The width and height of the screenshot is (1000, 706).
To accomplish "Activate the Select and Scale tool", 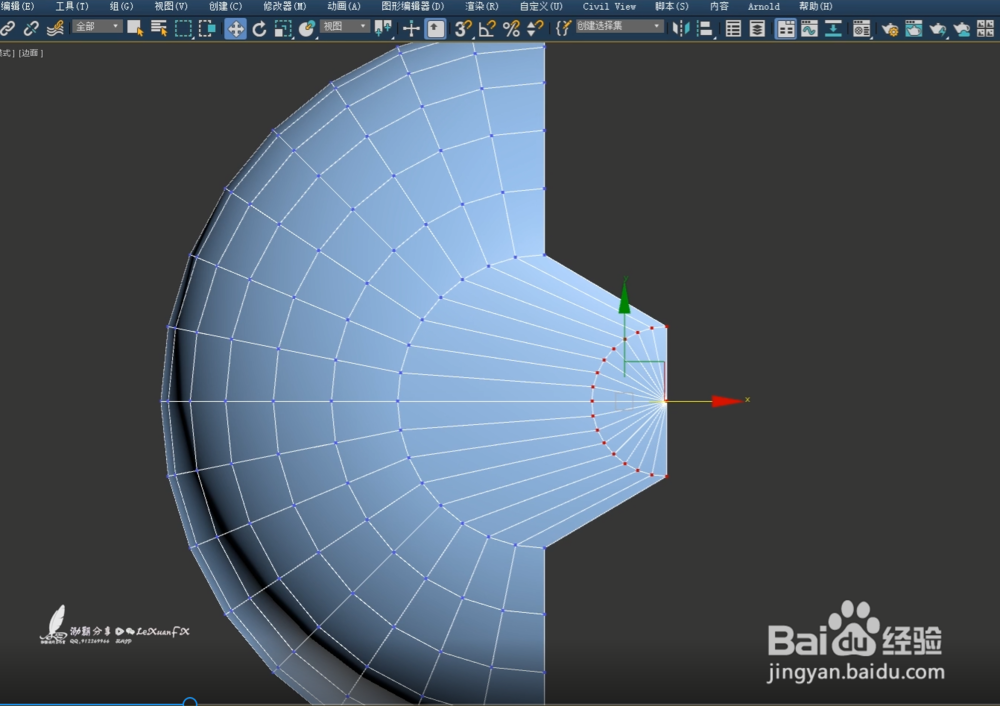I will (x=283, y=28).
